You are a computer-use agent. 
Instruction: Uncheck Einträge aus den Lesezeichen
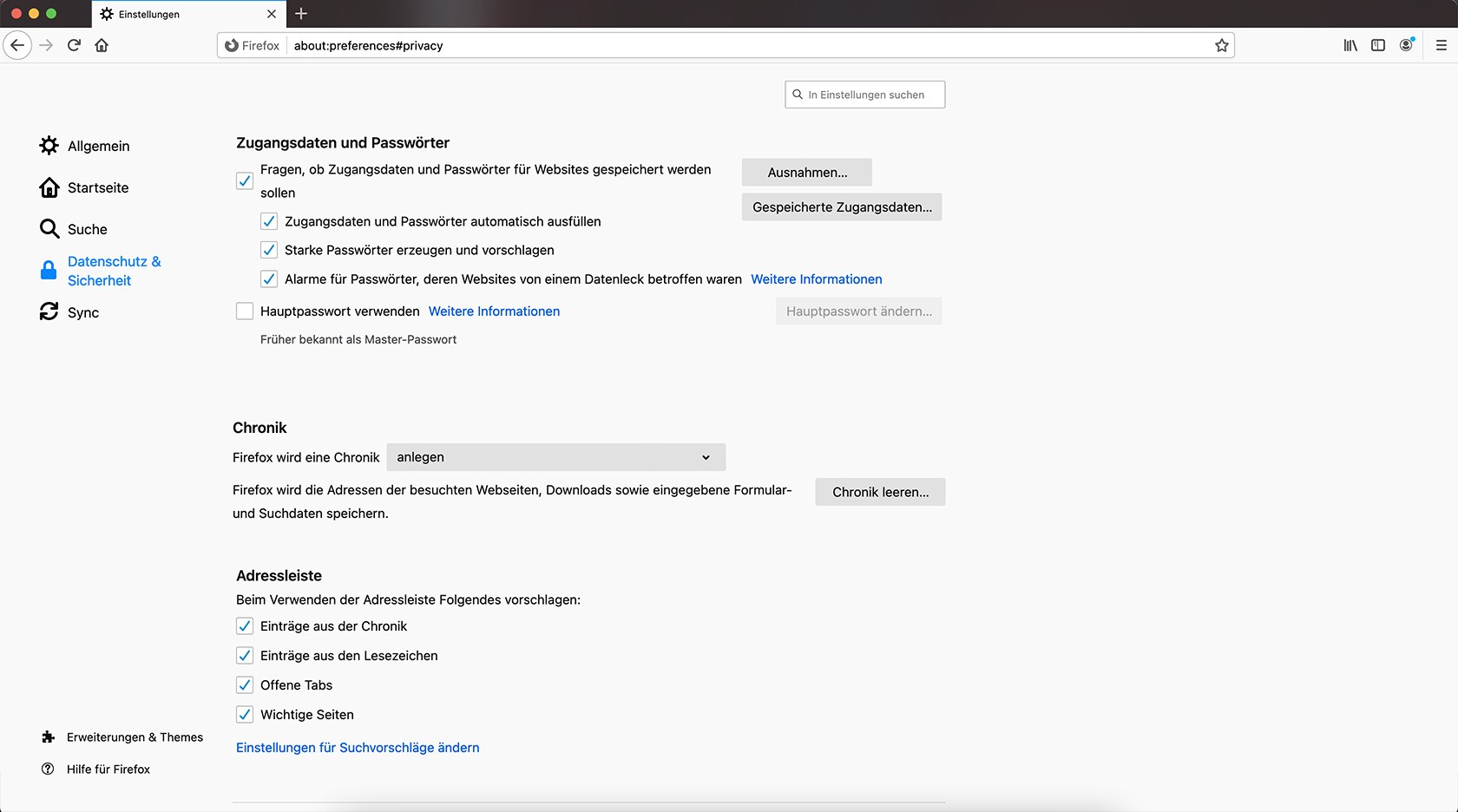pyautogui.click(x=245, y=656)
